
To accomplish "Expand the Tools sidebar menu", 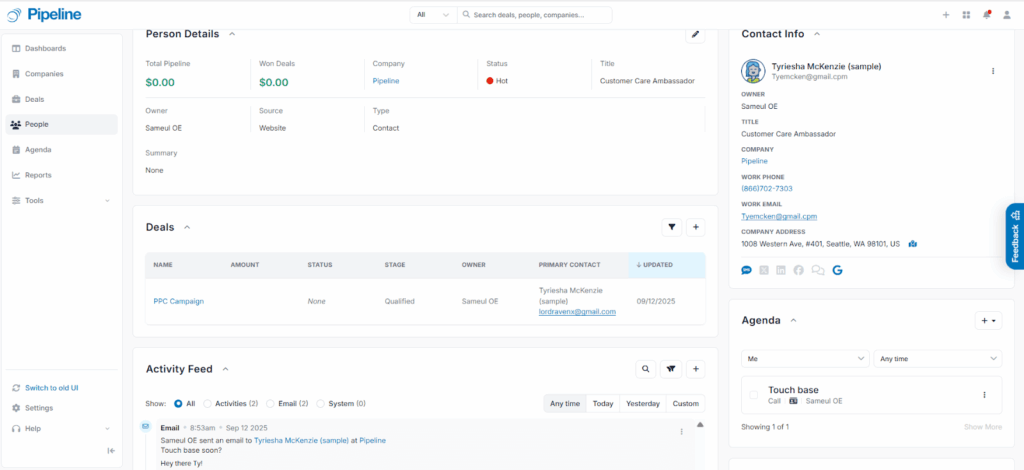I will point(60,200).
